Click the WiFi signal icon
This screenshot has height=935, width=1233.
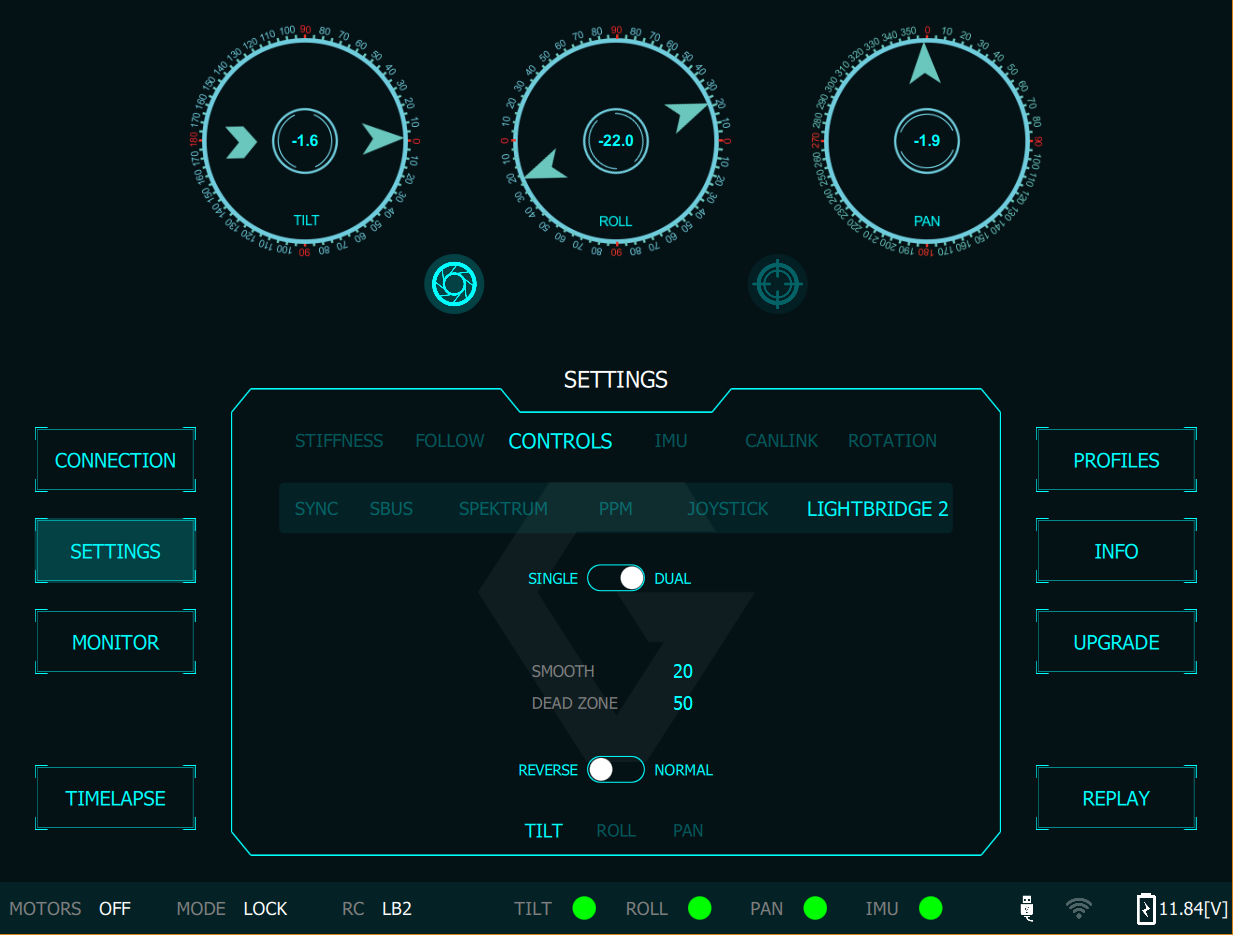1078,908
